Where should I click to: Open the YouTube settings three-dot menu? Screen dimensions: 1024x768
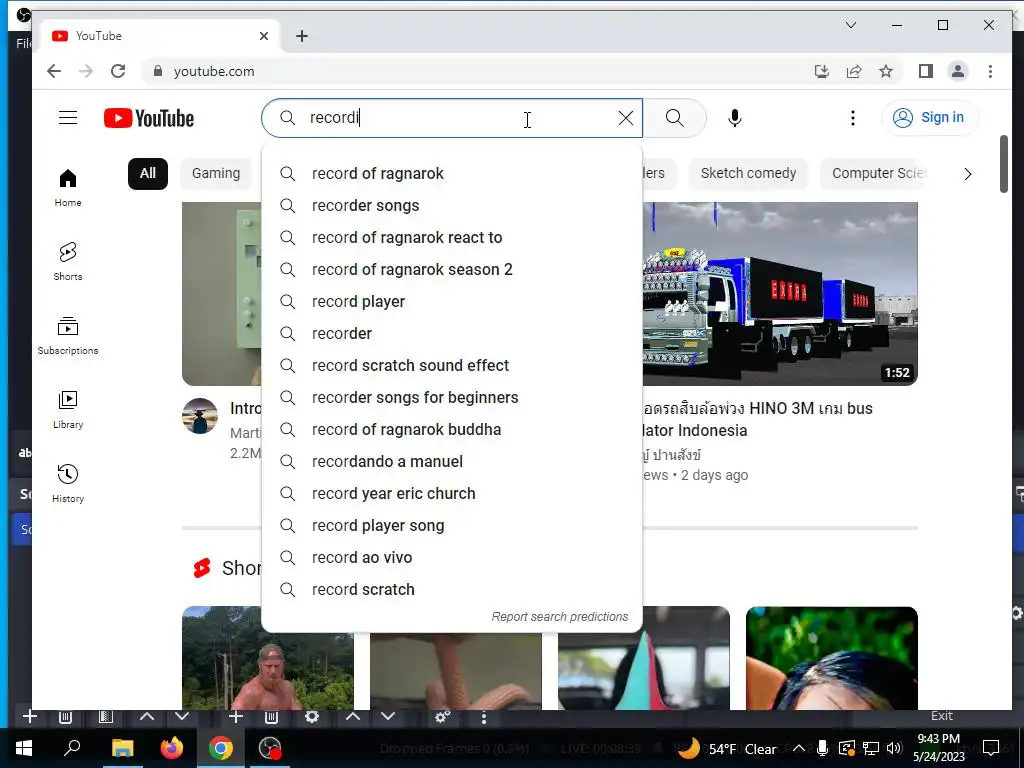tap(853, 118)
